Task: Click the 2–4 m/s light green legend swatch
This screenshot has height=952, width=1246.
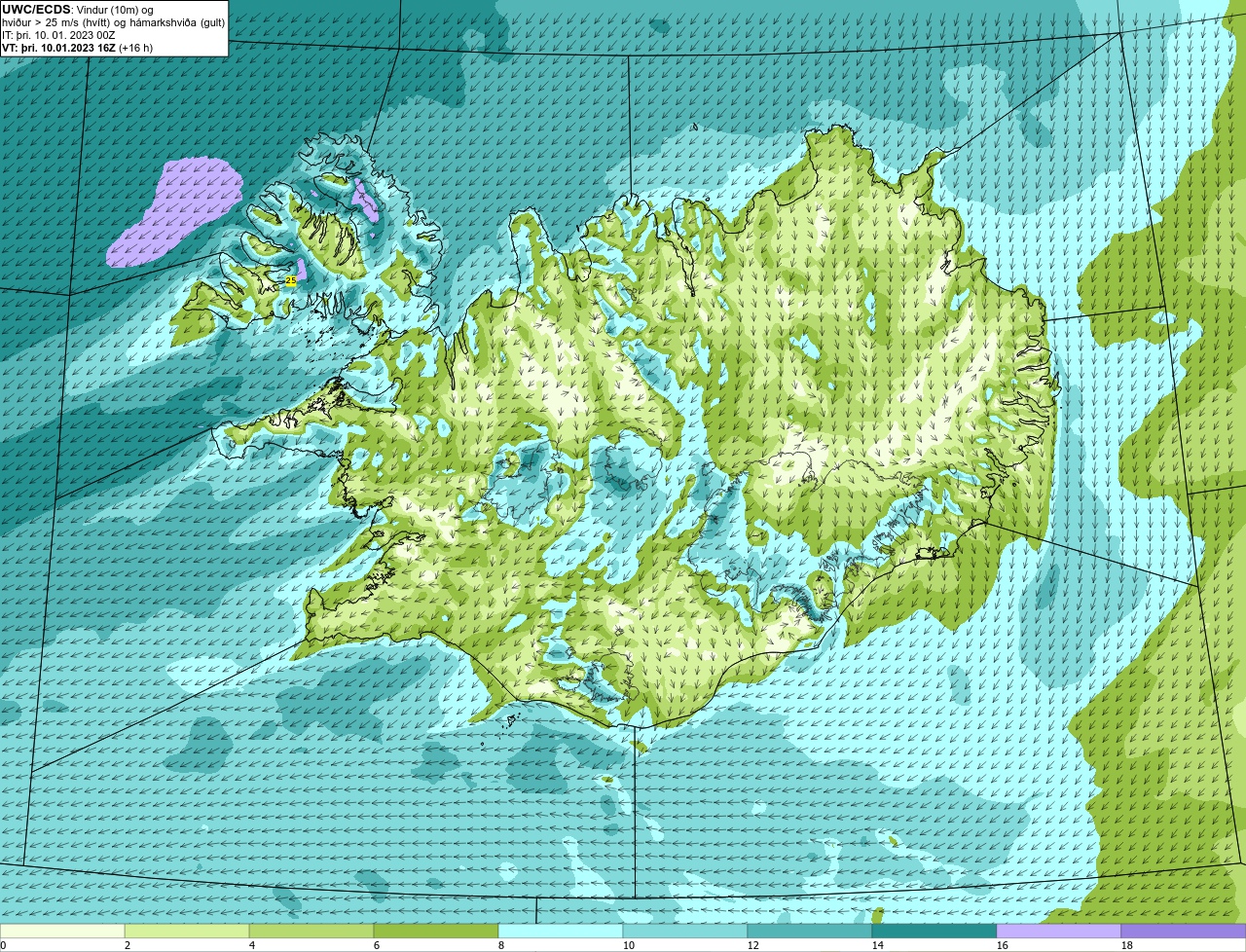Action: [x=187, y=931]
